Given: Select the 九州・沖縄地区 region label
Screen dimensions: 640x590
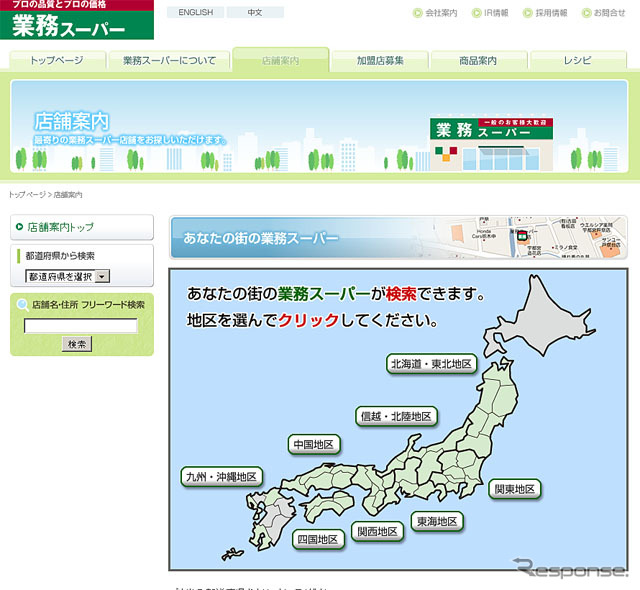Looking at the screenshot, I should (x=221, y=477).
